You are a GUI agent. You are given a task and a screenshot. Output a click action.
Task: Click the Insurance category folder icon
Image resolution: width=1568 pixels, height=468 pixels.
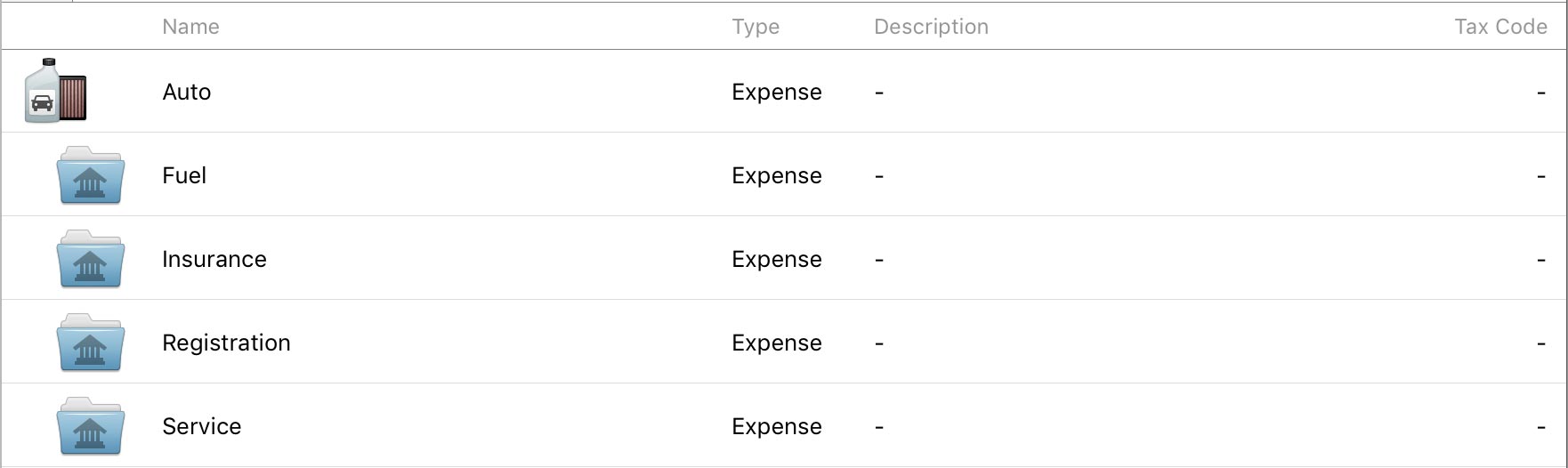click(90, 260)
